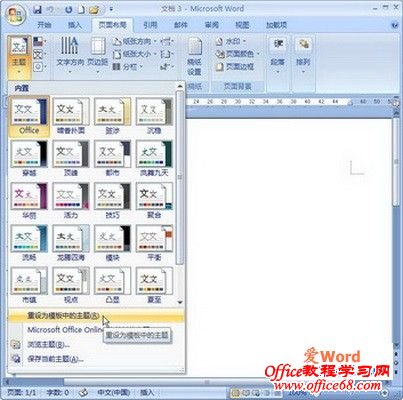The width and height of the screenshot is (403, 400).
Task: Open the 加载项 ribbon tab
Action: pyautogui.click(x=276, y=25)
